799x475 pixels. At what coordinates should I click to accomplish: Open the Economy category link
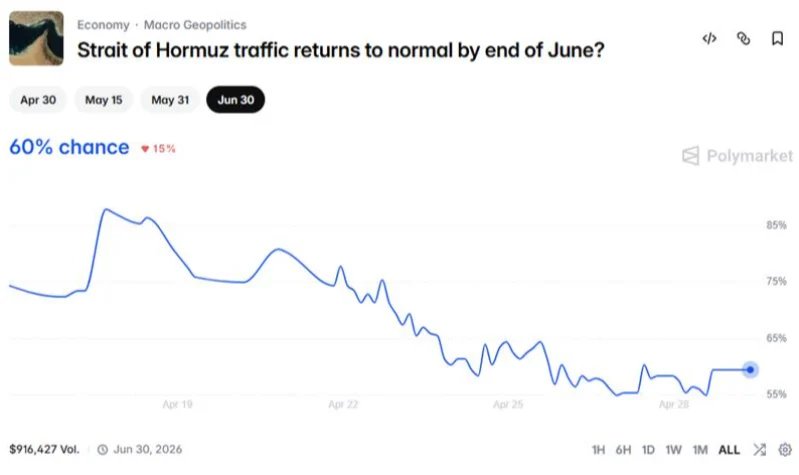(103, 24)
